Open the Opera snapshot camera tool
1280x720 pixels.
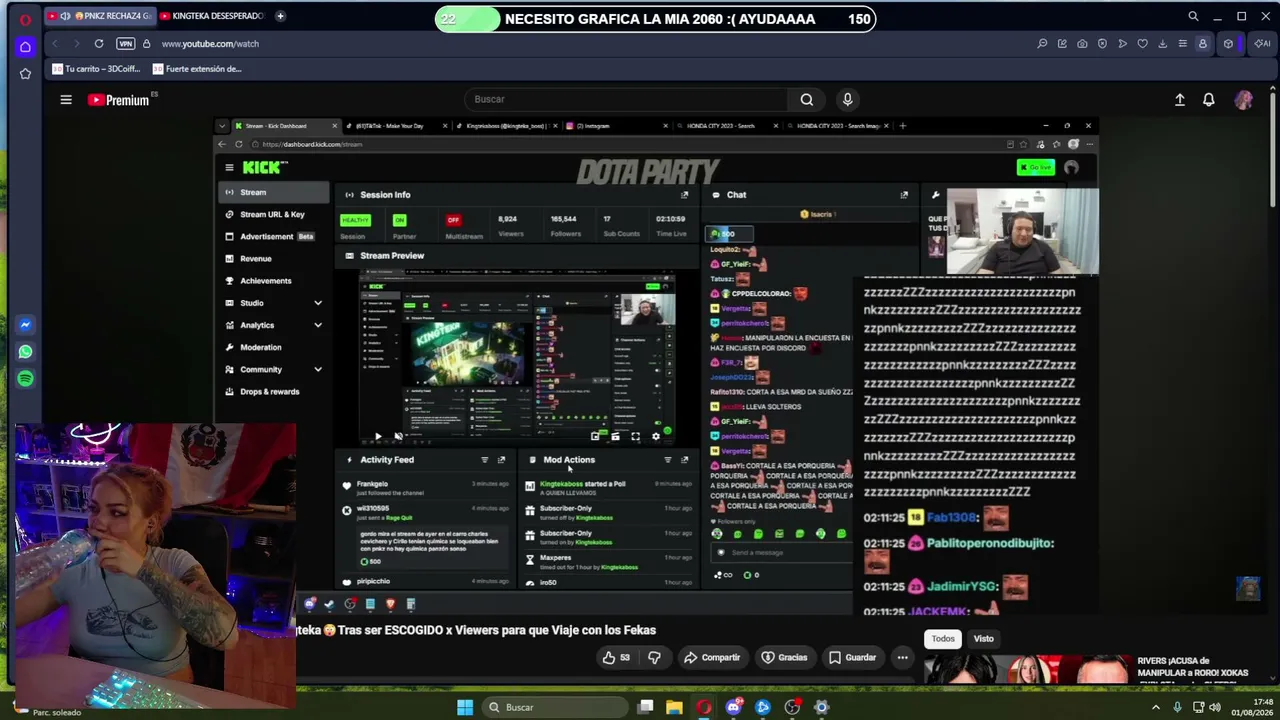click(1082, 44)
